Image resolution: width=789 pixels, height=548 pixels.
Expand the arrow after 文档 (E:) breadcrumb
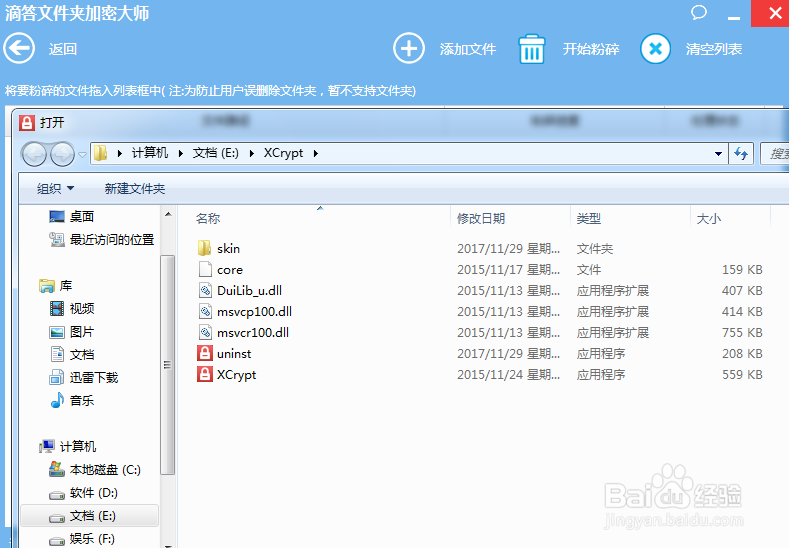[x=252, y=153]
